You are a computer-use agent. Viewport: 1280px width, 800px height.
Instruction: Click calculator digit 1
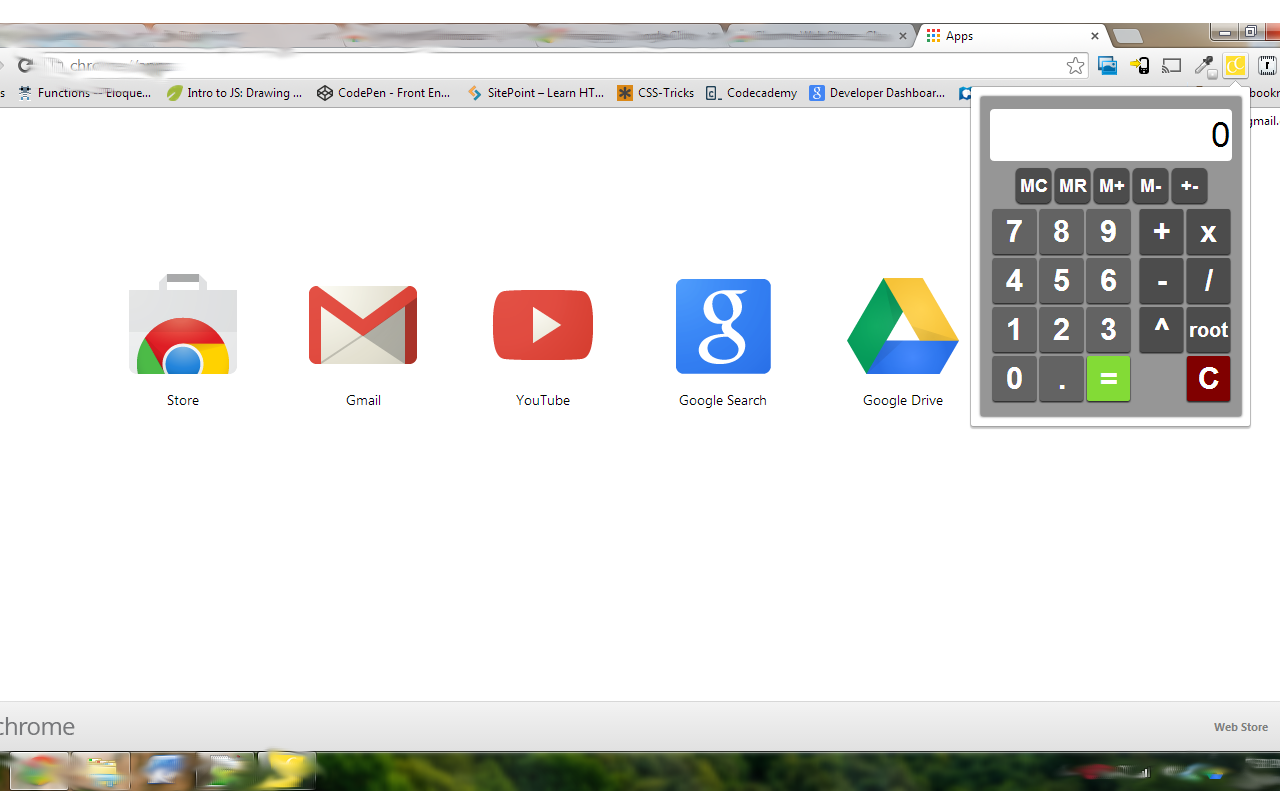pos(1014,330)
